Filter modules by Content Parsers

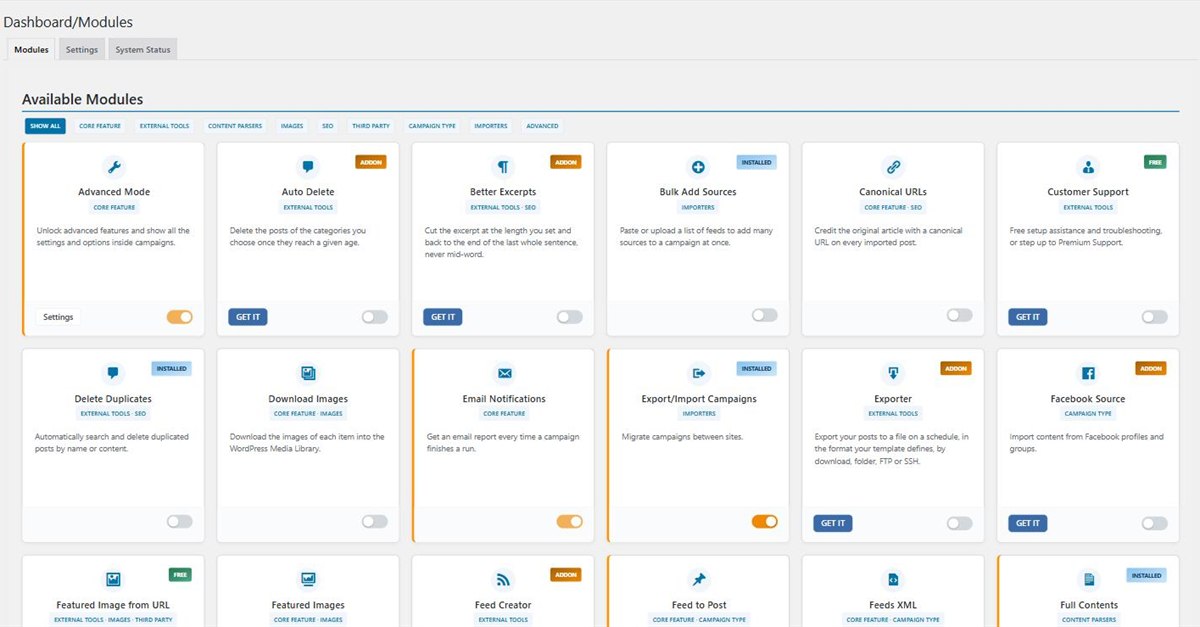click(235, 127)
